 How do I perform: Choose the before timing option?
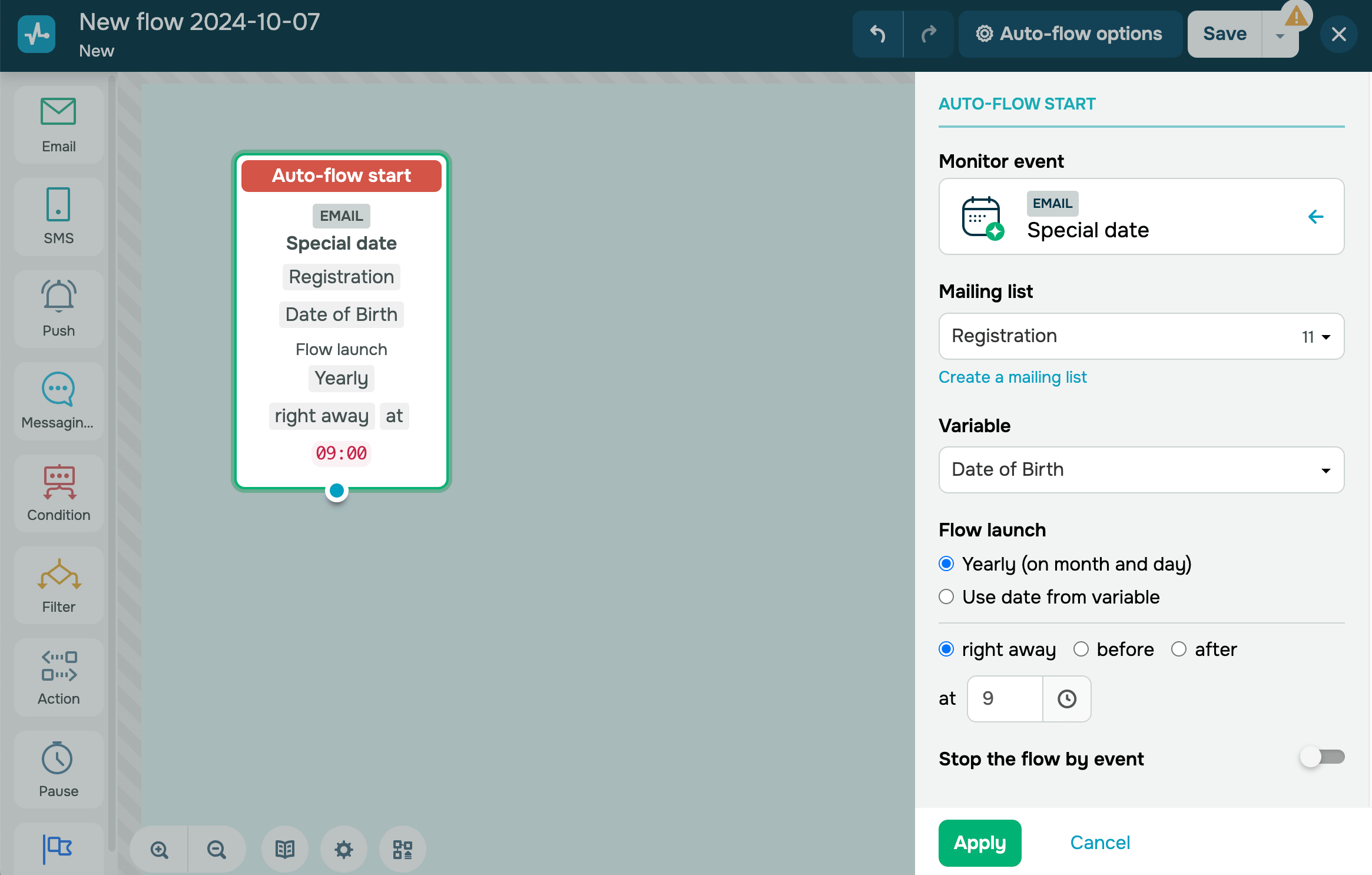pos(1081,649)
